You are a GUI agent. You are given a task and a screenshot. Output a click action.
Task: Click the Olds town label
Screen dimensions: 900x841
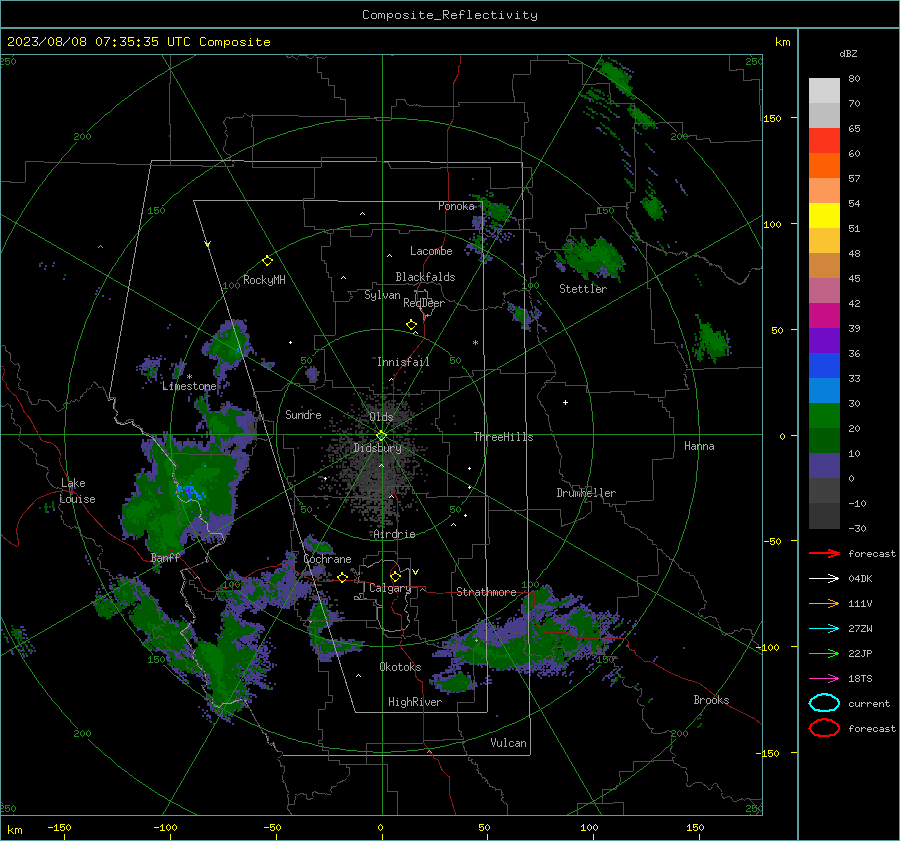point(381,417)
